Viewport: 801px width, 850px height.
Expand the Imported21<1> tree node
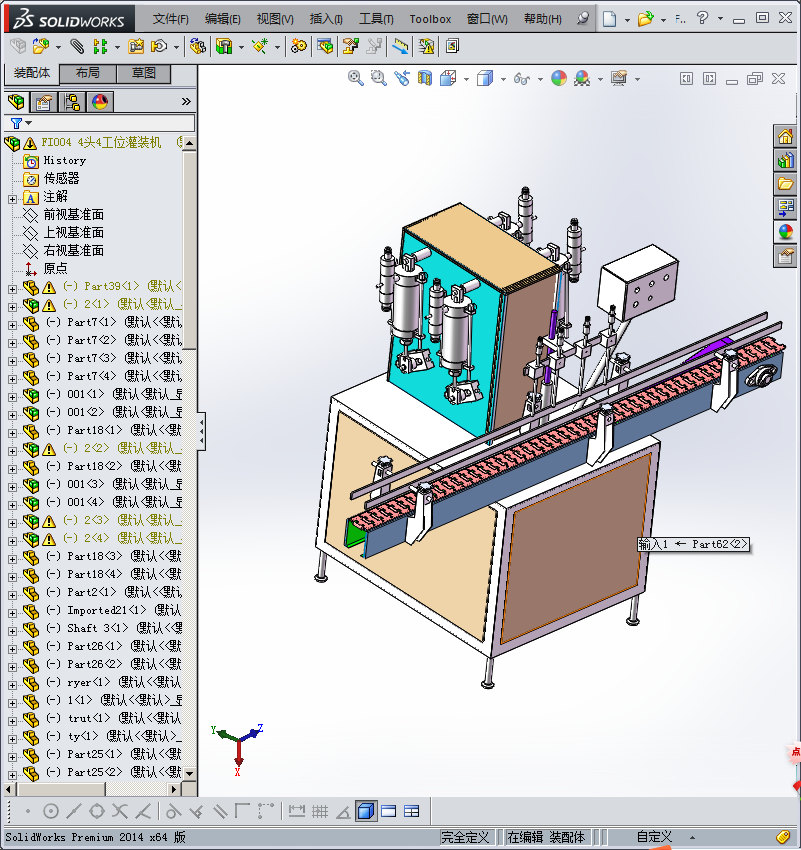point(12,613)
